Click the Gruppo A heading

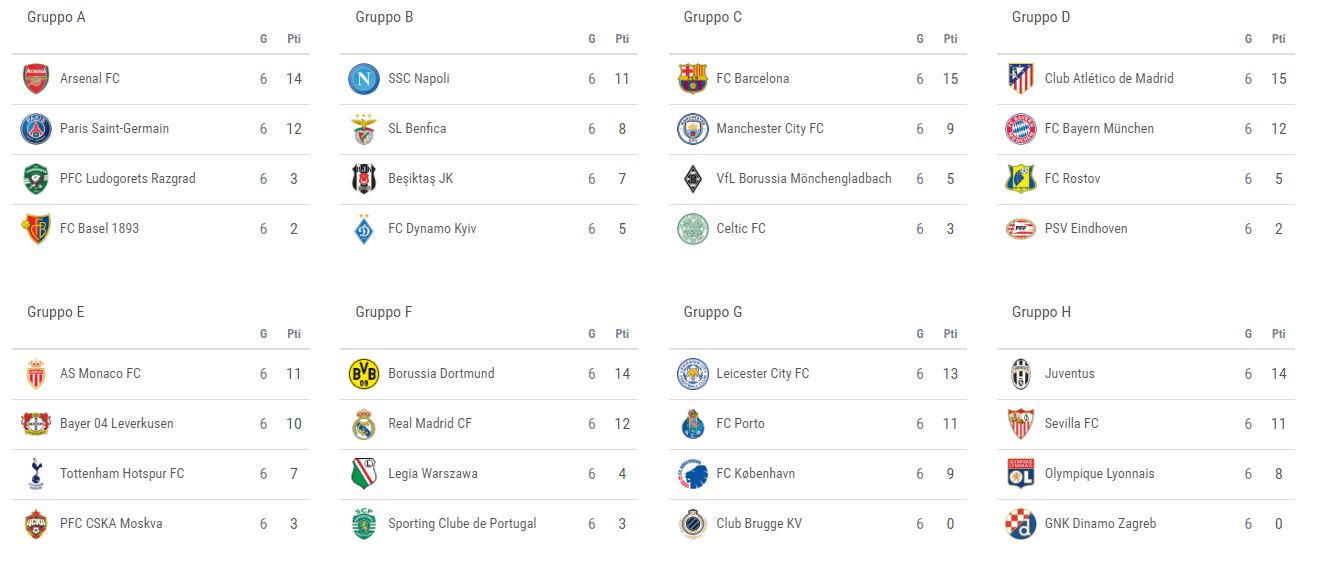point(56,17)
